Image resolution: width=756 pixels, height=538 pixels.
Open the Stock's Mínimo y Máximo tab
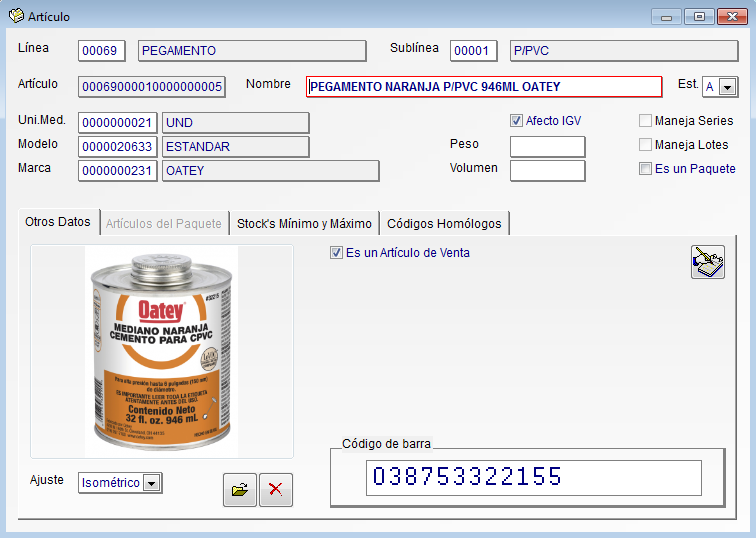click(304, 224)
